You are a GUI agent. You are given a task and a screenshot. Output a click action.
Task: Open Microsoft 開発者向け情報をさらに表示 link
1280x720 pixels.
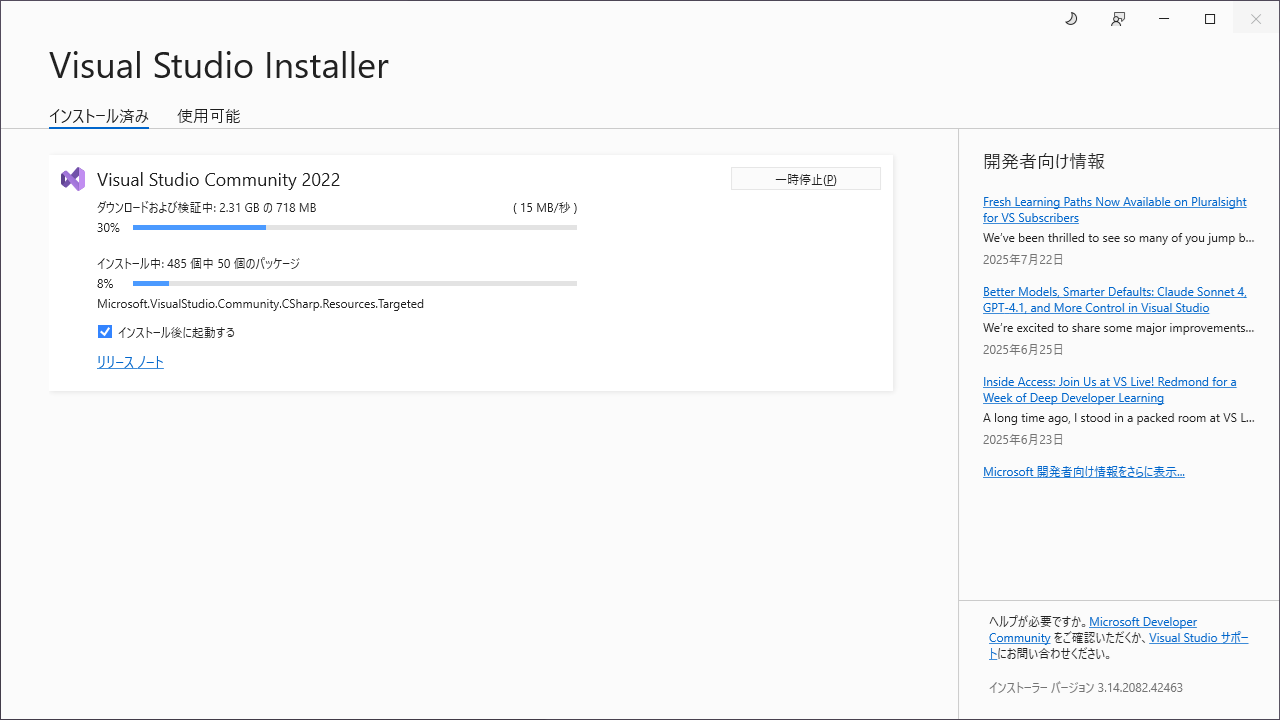(x=1084, y=472)
